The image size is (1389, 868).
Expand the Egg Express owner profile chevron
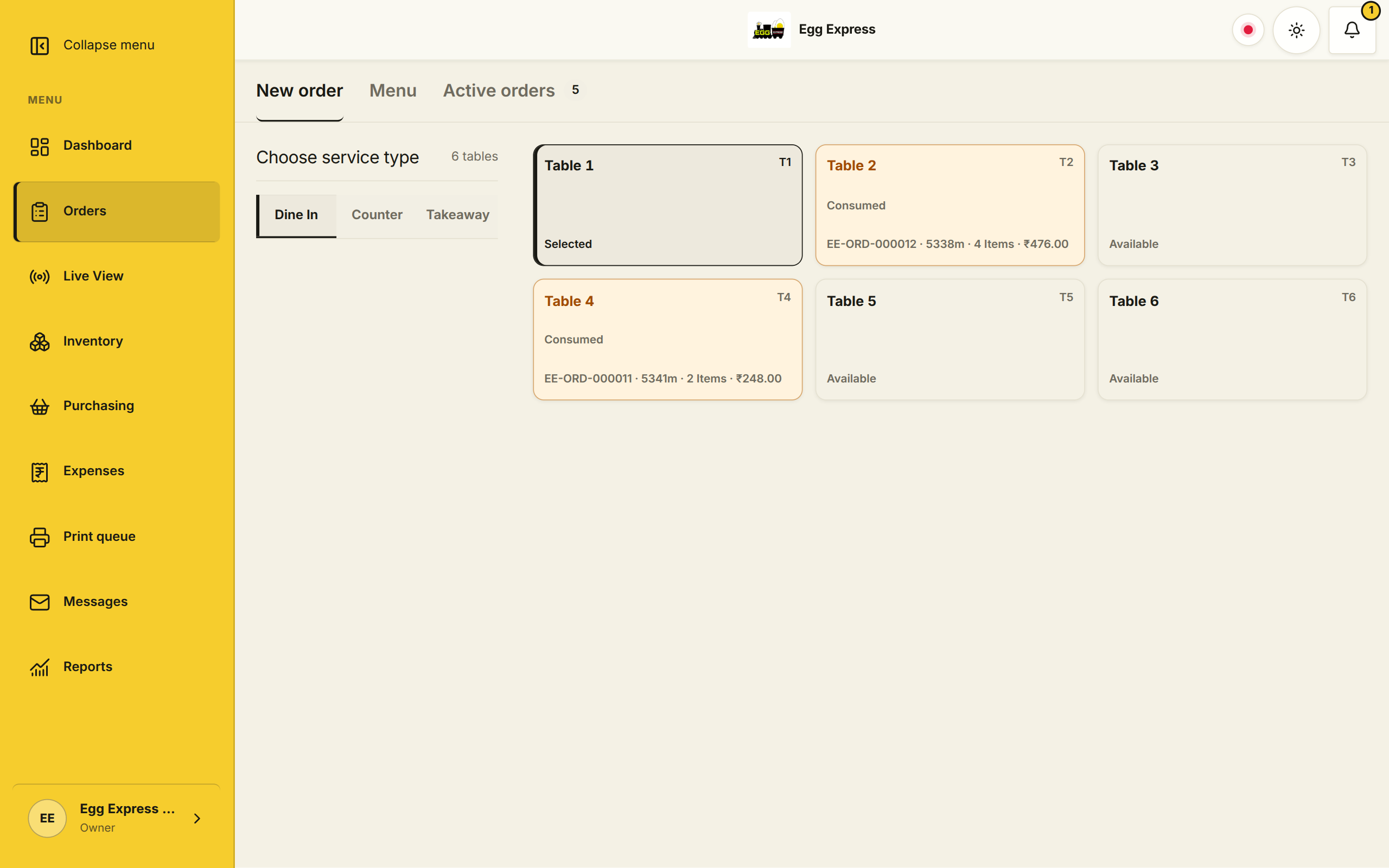(x=197, y=818)
